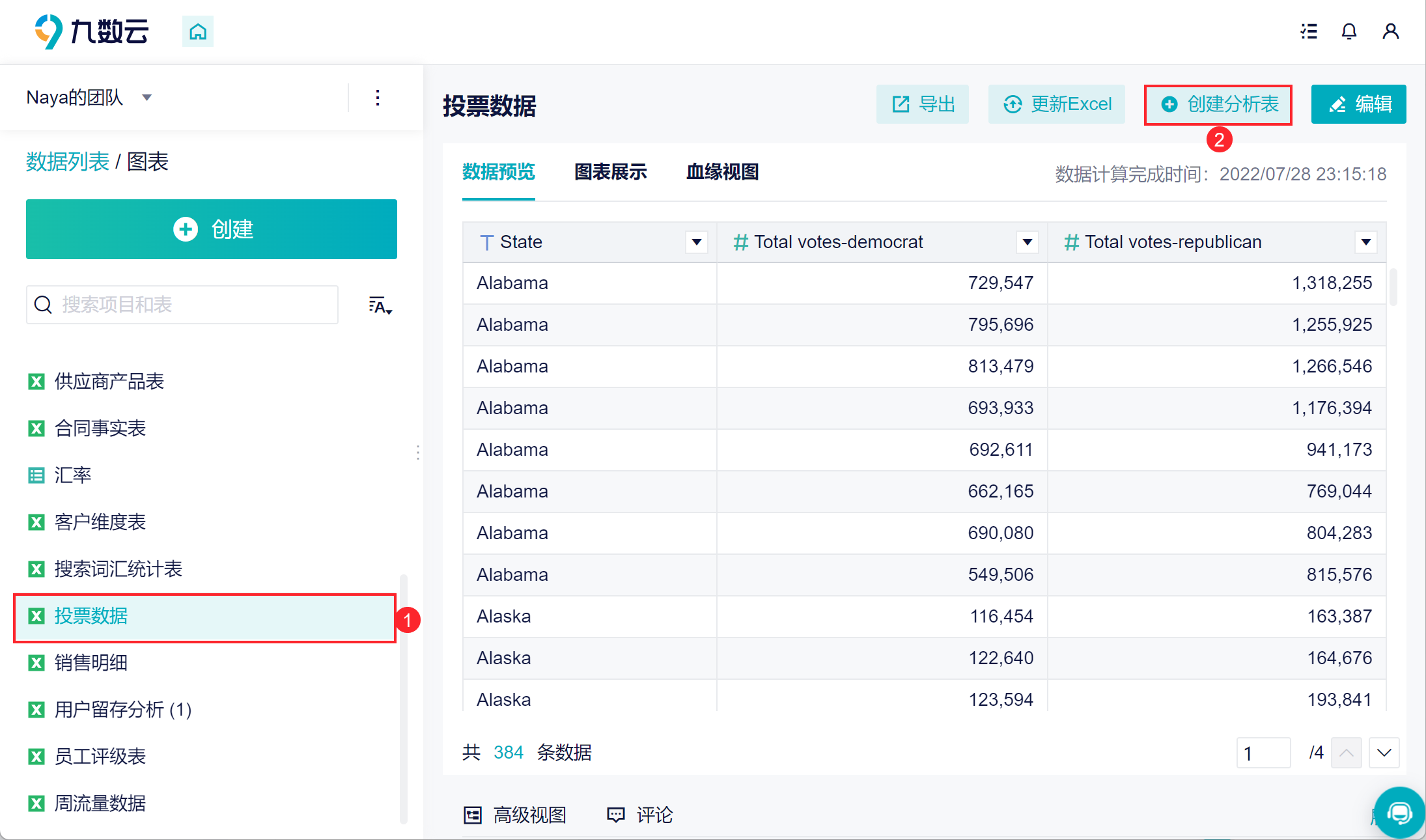Click the 创建分析表 button

pos(1218,104)
